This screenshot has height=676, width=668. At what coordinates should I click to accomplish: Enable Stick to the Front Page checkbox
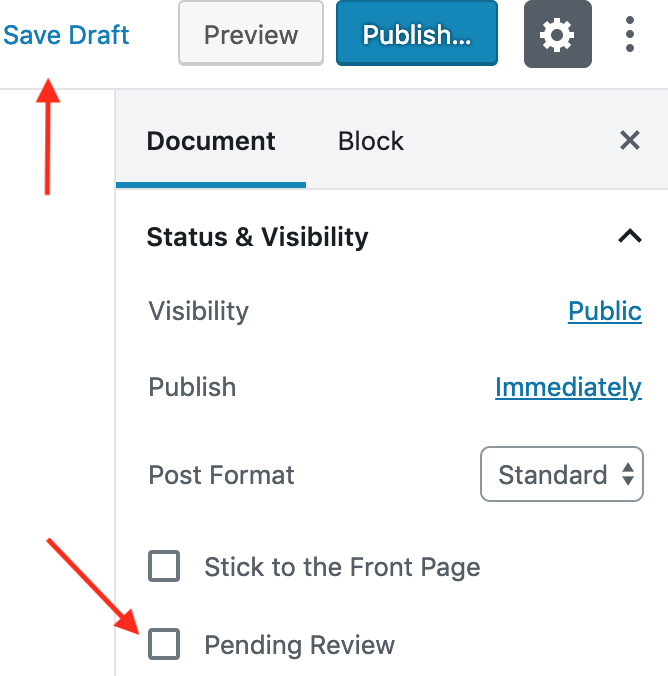[164, 567]
